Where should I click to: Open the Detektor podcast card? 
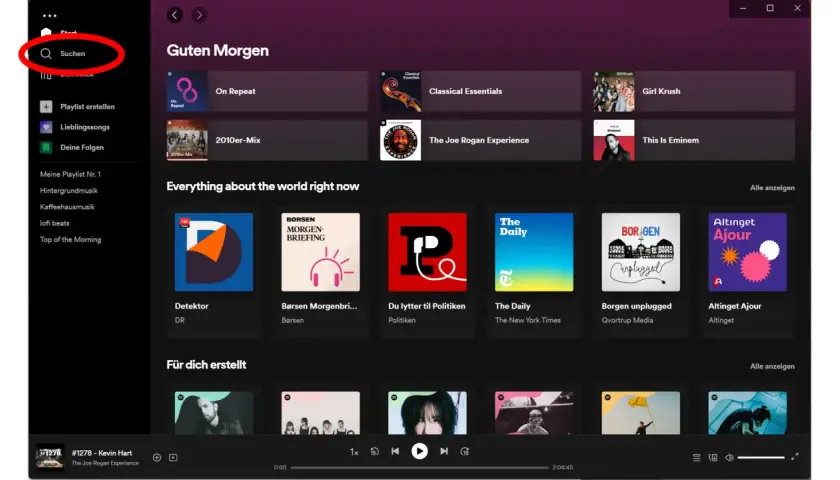pos(214,271)
